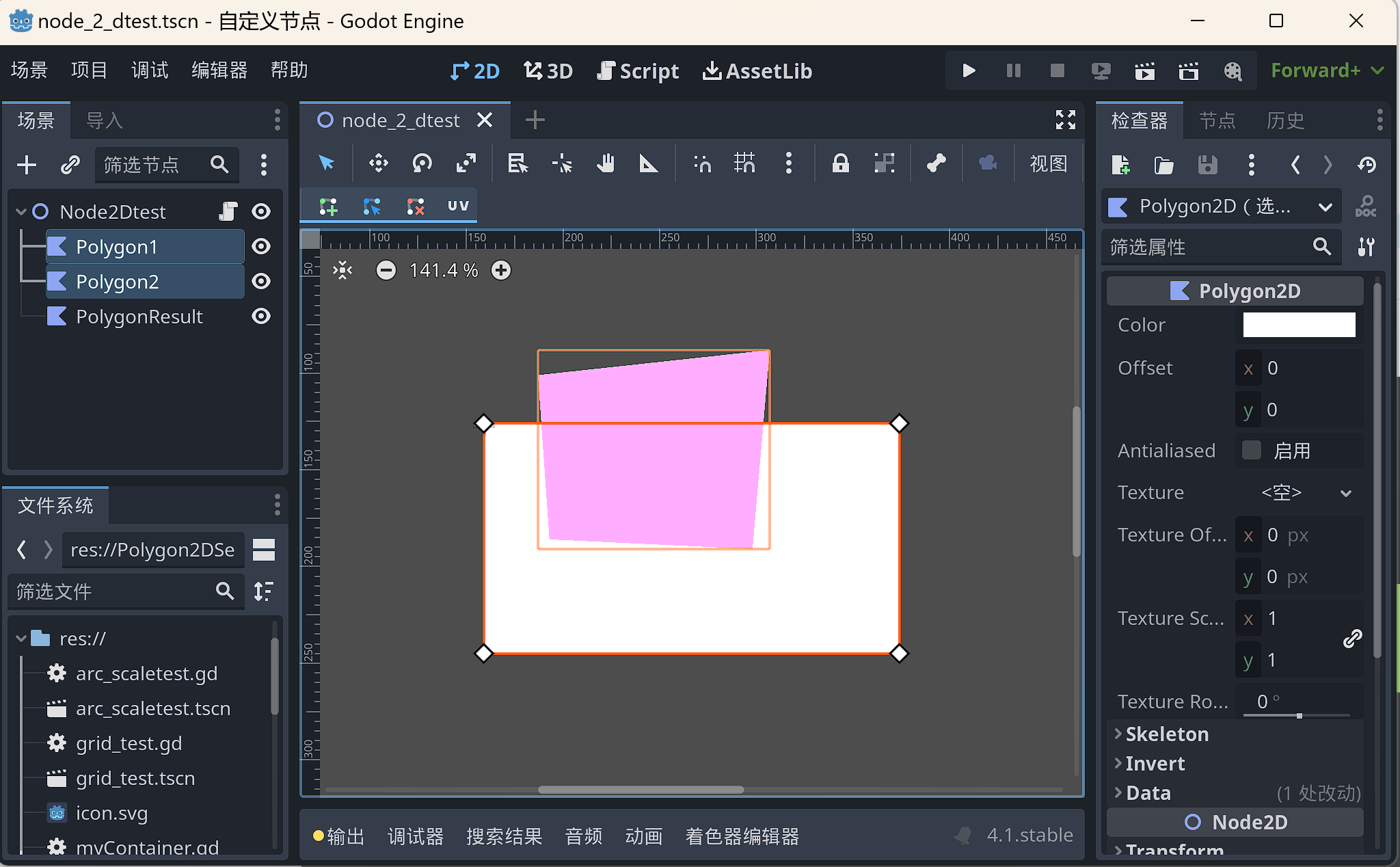Image resolution: width=1400 pixels, height=867 pixels.
Task: Open the 调试 menu
Action: tap(149, 70)
